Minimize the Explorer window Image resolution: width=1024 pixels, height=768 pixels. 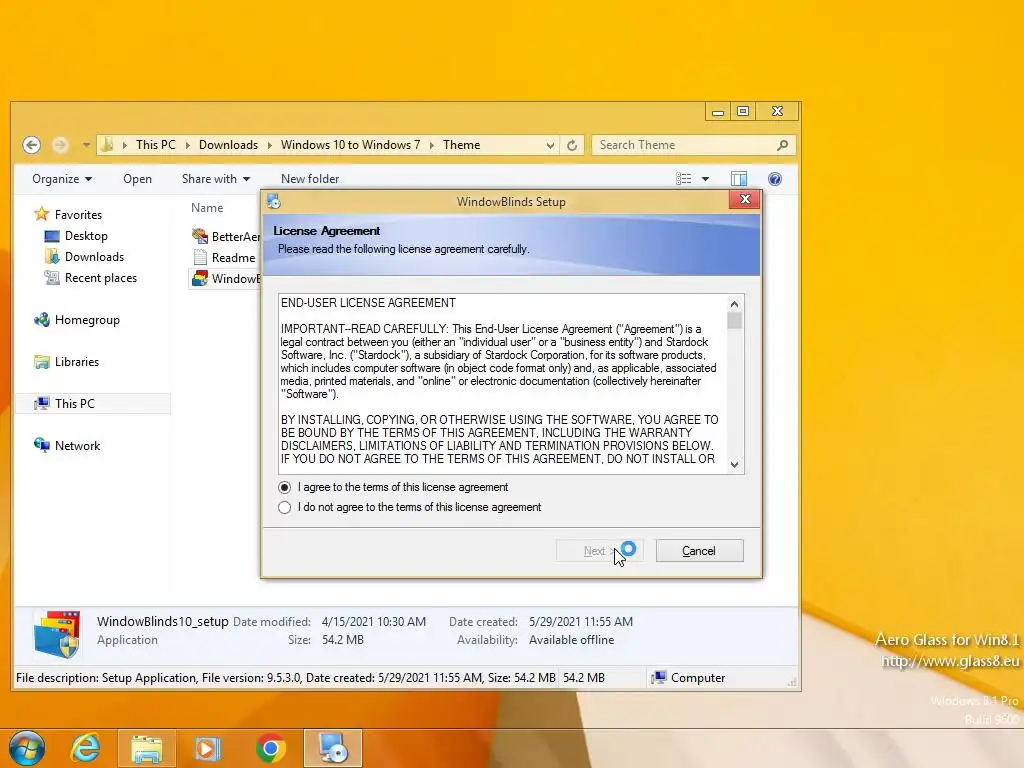coord(718,112)
